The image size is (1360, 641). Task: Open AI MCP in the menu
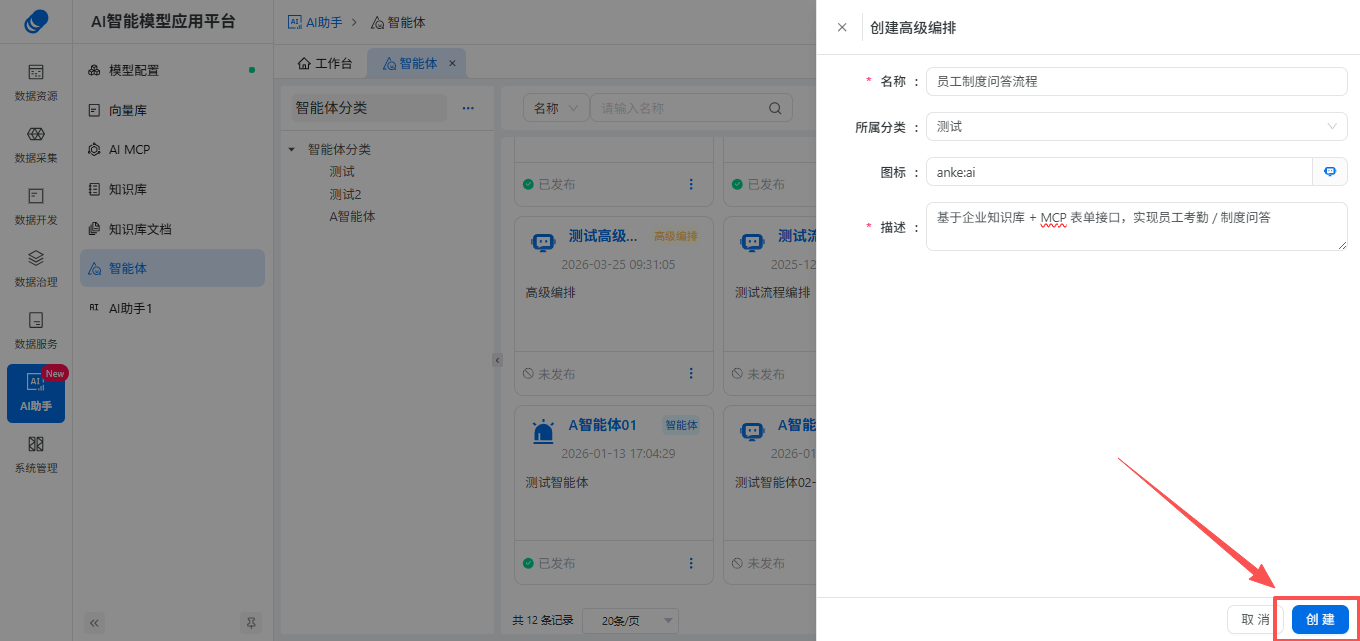[x=172, y=149]
